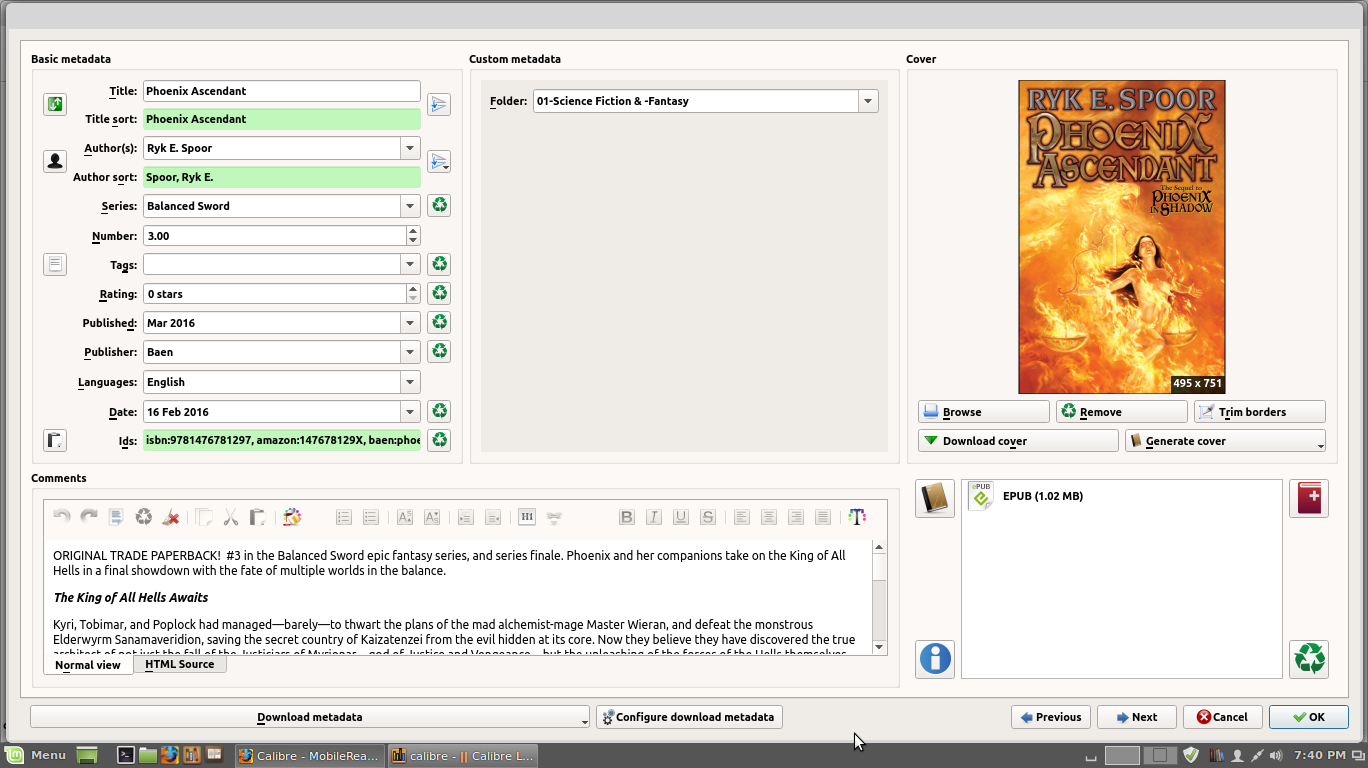Expand the Tags dropdown
Image resolution: width=1368 pixels, height=768 pixels.
(410, 264)
